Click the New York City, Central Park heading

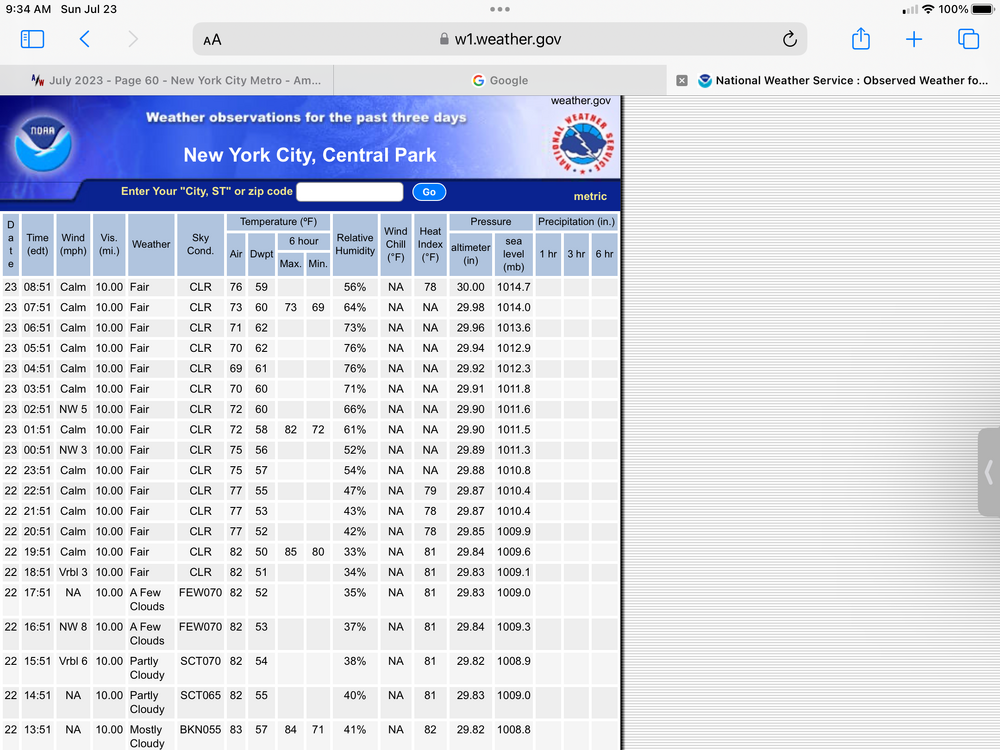310,155
